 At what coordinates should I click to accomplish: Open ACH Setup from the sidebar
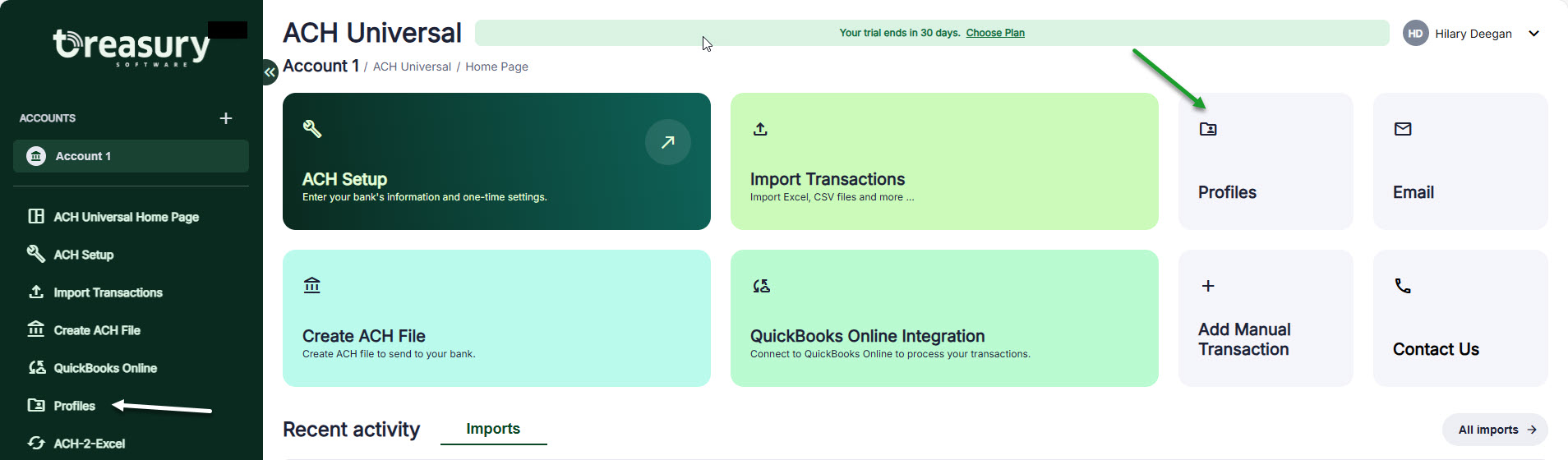[84, 255]
